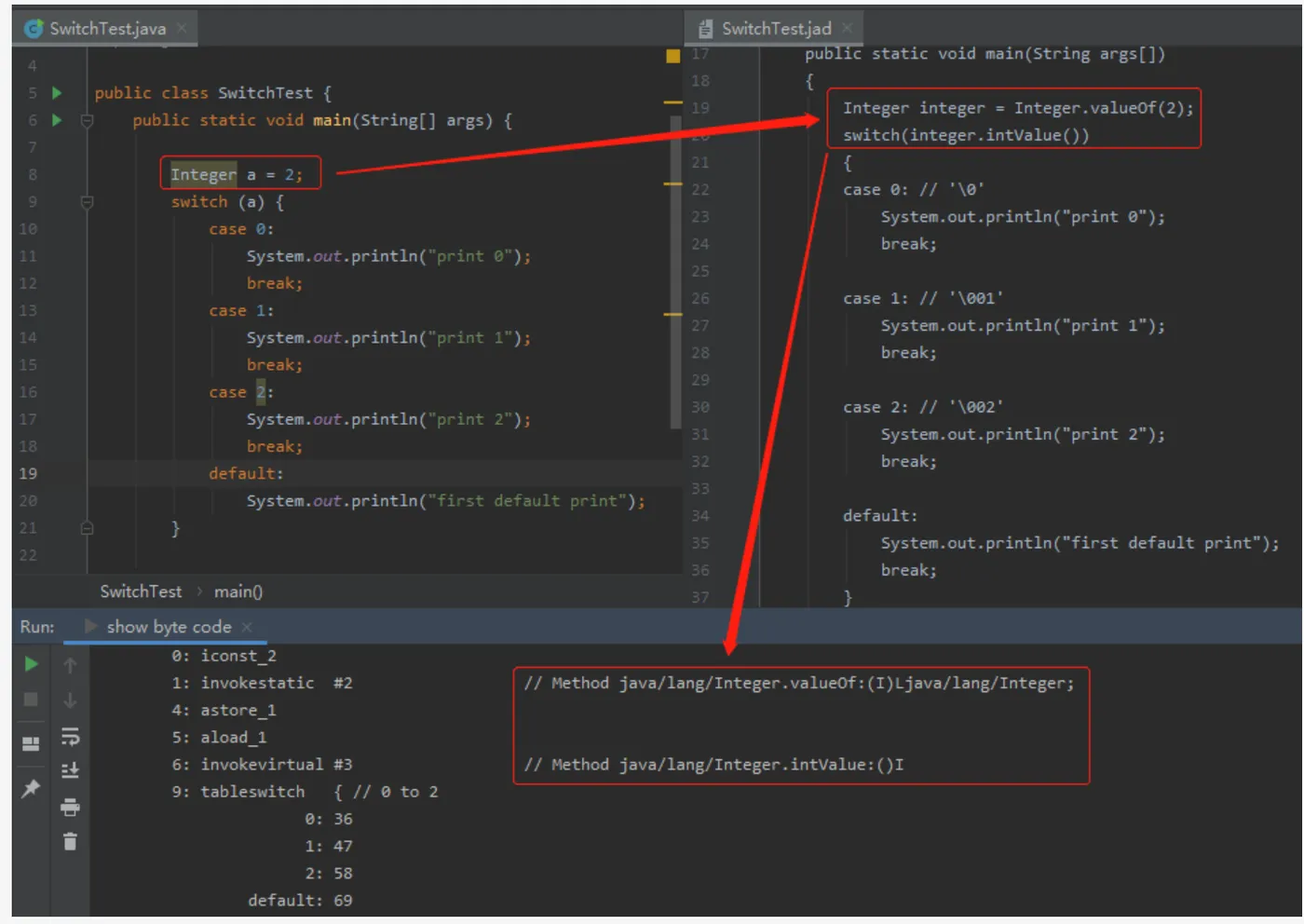
Task: Toggle soft-wrap in Run console
Action: pos(70,737)
